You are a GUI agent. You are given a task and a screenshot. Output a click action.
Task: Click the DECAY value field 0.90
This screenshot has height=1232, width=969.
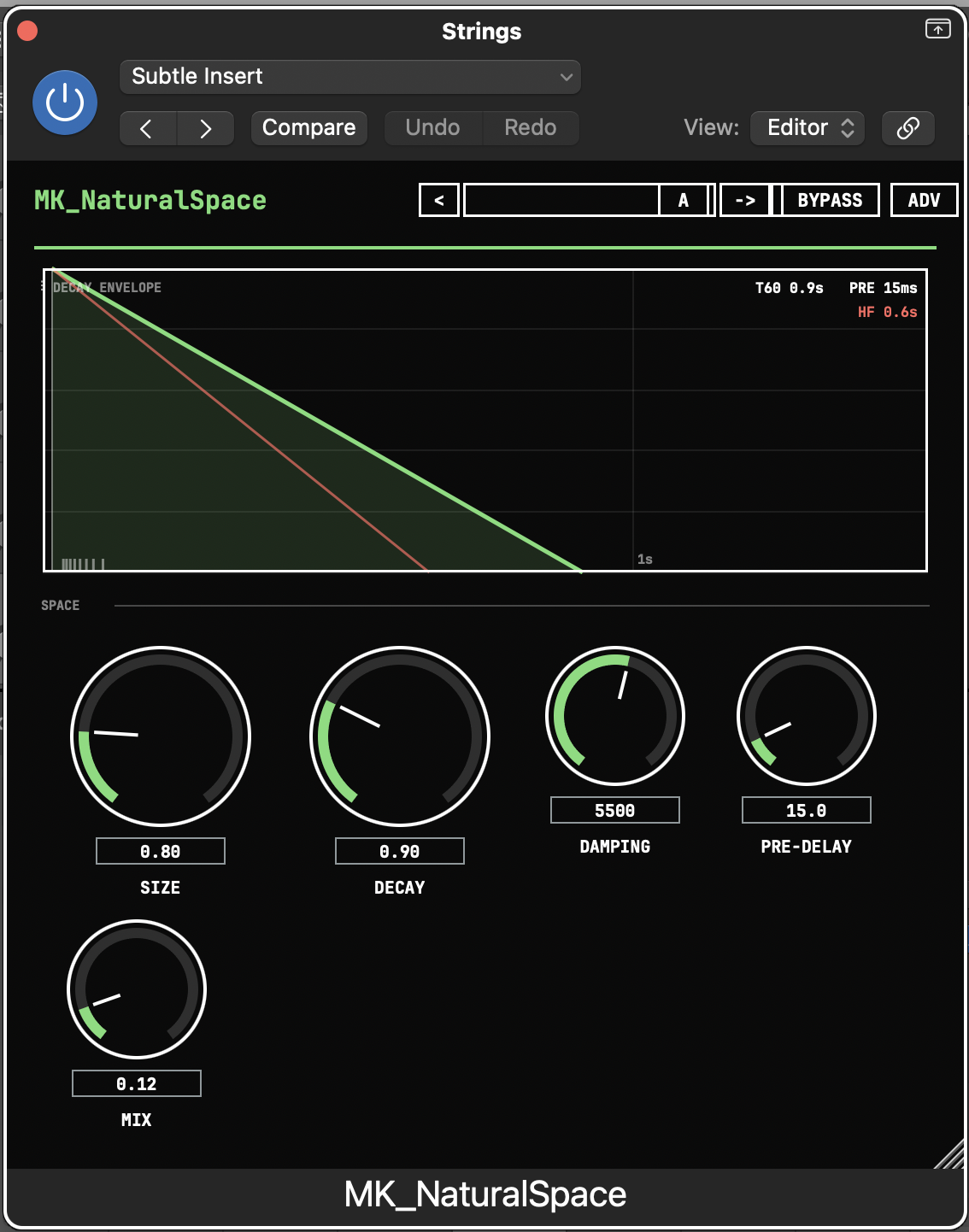pos(400,851)
